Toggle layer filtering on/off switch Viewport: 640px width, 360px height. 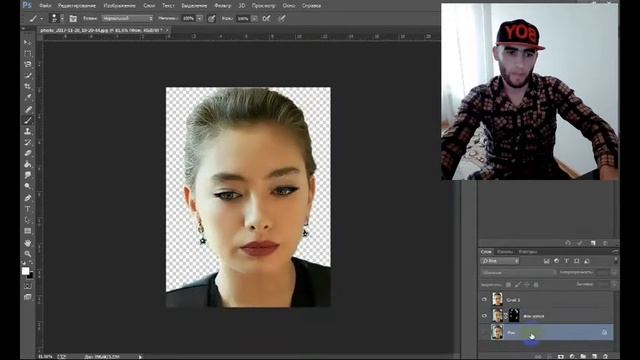tap(616, 261)
